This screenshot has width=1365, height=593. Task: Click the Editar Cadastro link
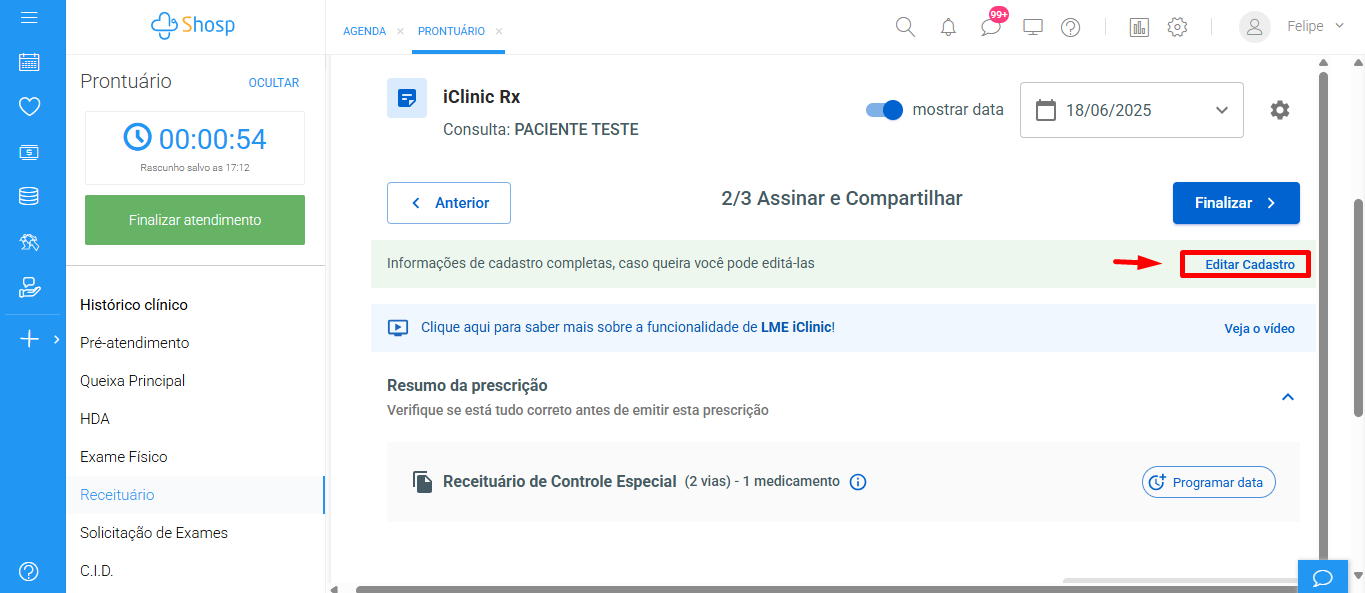pyautogui.click(x=1250, y=265)
